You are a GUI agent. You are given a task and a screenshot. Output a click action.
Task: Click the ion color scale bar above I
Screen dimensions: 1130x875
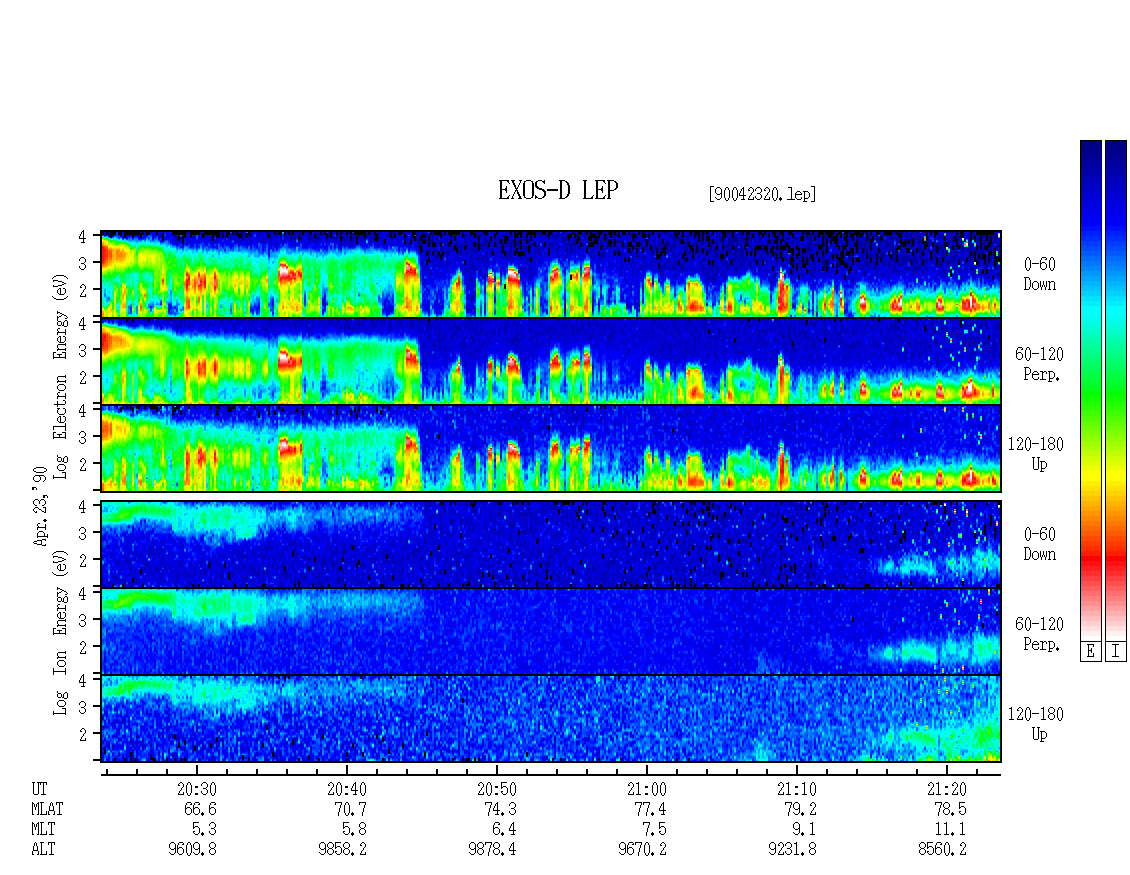(1116, 390)
